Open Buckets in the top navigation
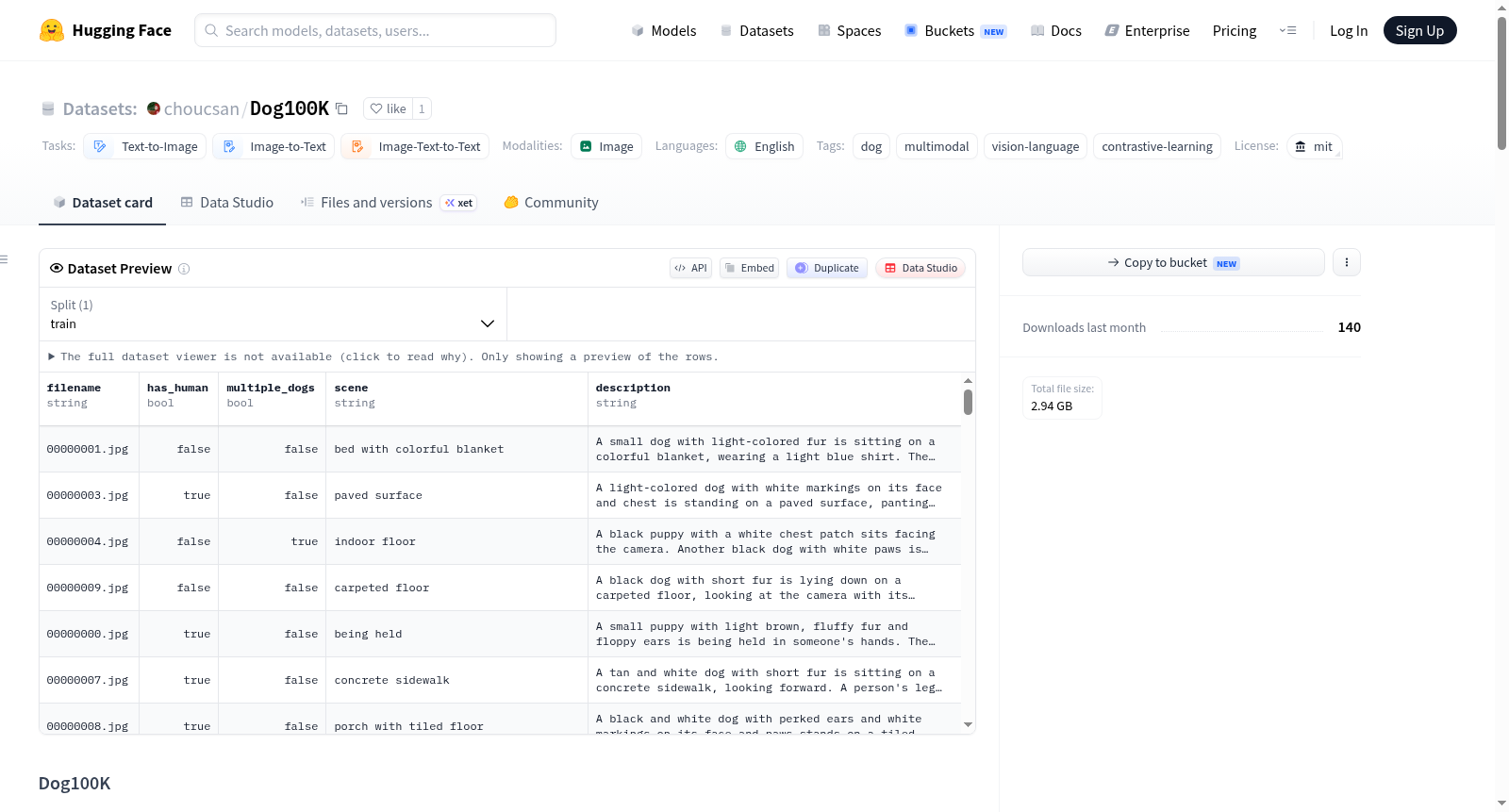1509x812 pixels. pyautogui.click(x=955, y=31)
